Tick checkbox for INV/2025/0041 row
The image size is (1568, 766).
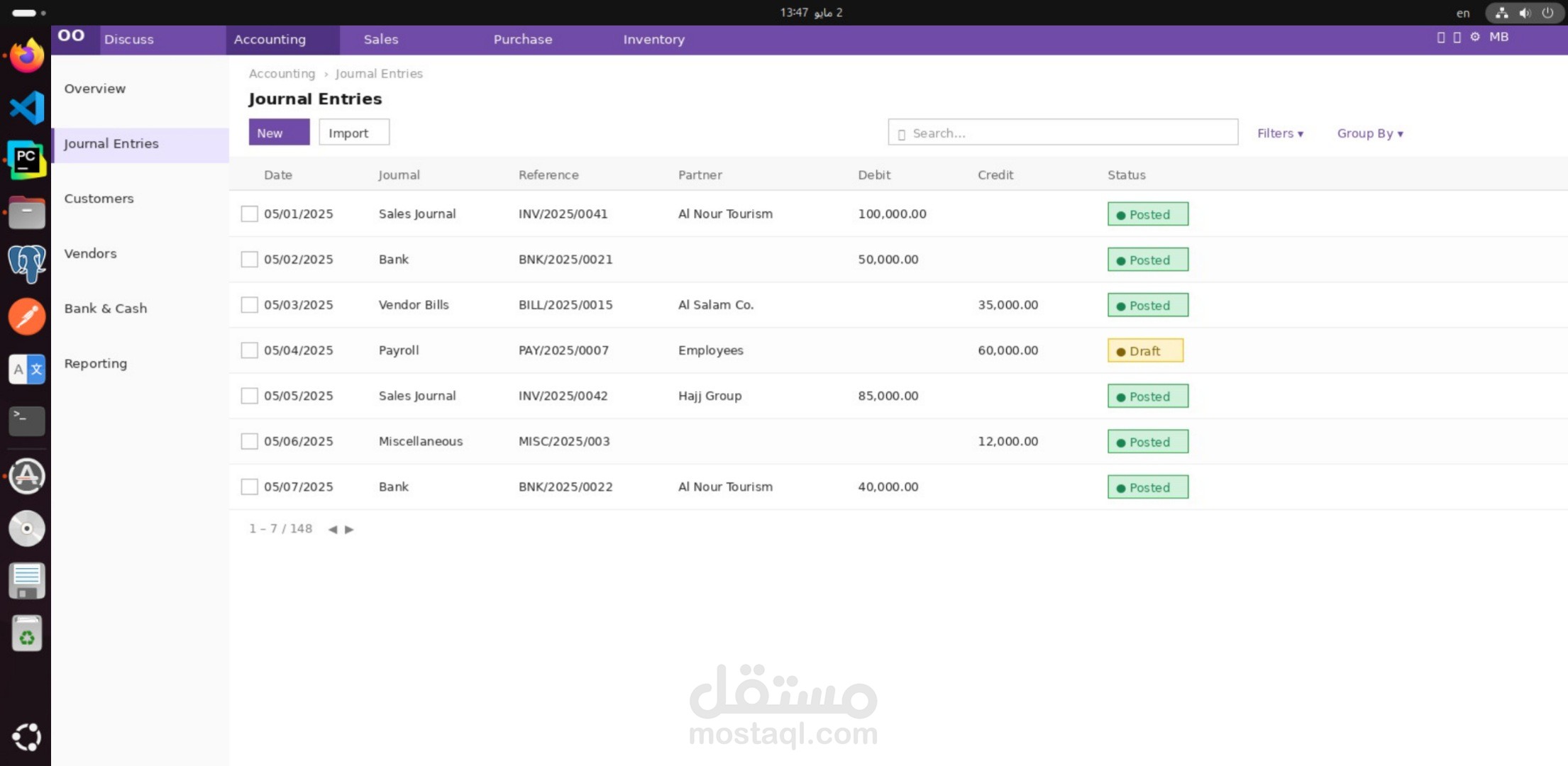click(249, 213)
